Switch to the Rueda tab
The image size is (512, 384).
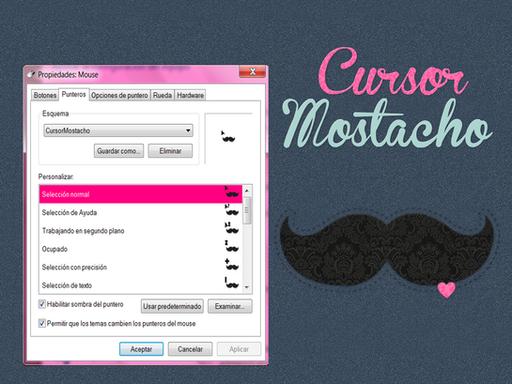click(162, 95)
